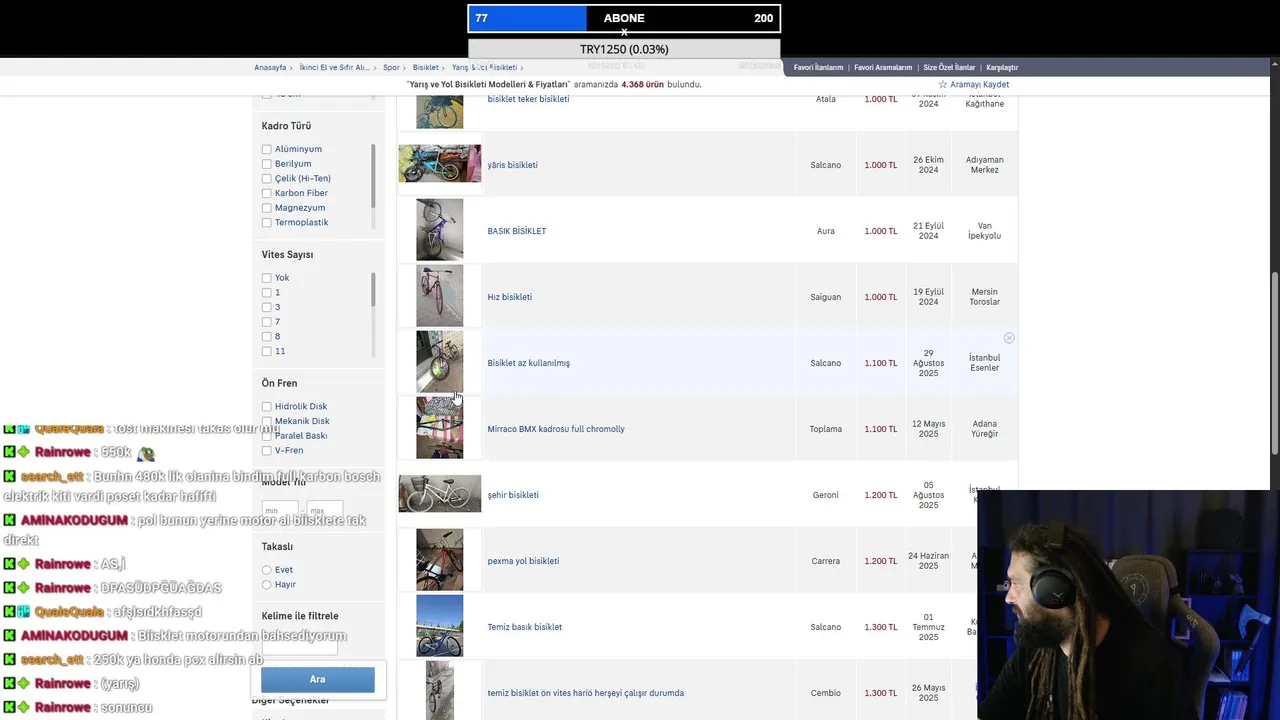Toggle the Magnezyum checkbox
The height and width of the screenshot is (720, 1280).
267,208
